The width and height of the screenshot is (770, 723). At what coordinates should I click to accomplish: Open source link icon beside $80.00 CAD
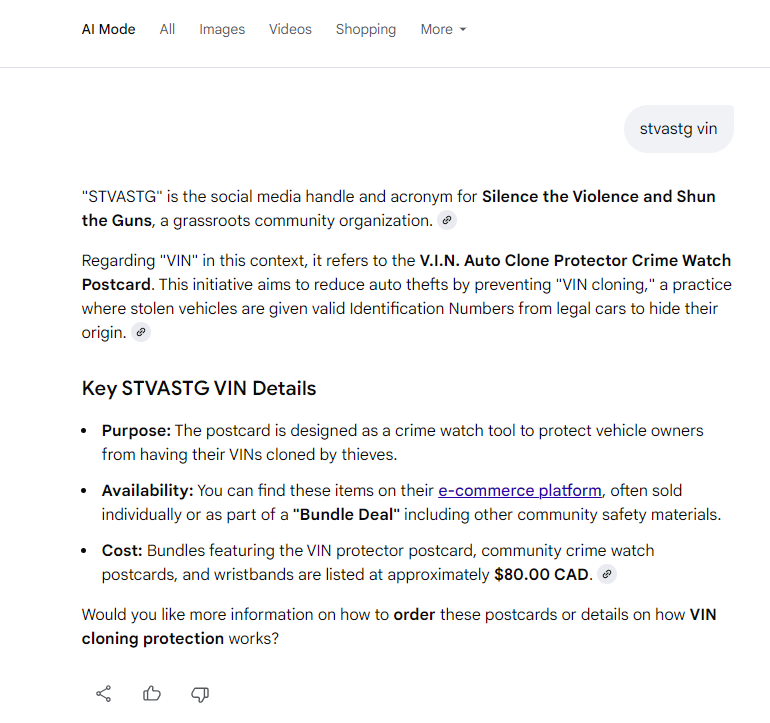click(607, 574)
